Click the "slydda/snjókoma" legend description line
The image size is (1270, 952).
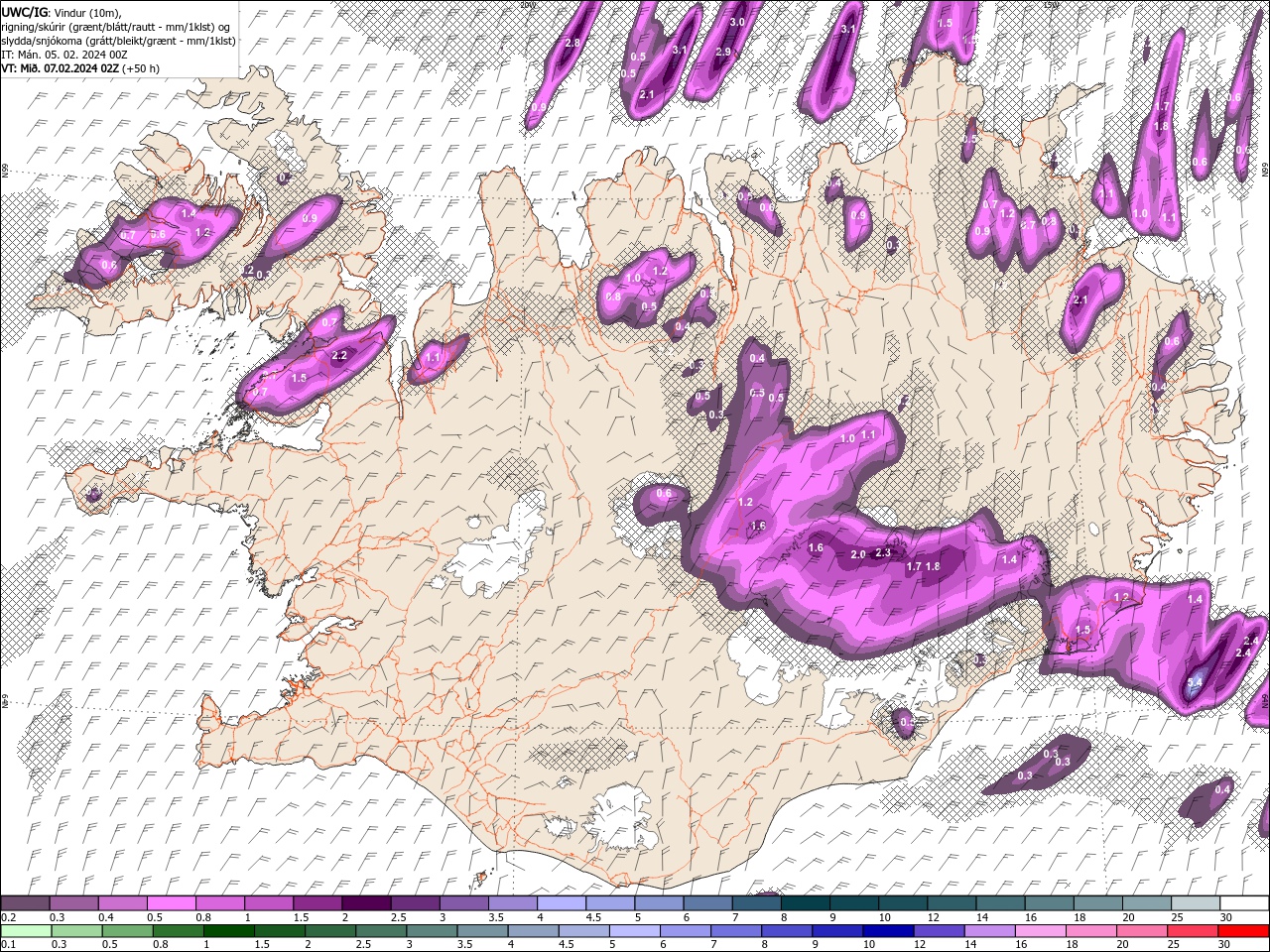point(119,41)
